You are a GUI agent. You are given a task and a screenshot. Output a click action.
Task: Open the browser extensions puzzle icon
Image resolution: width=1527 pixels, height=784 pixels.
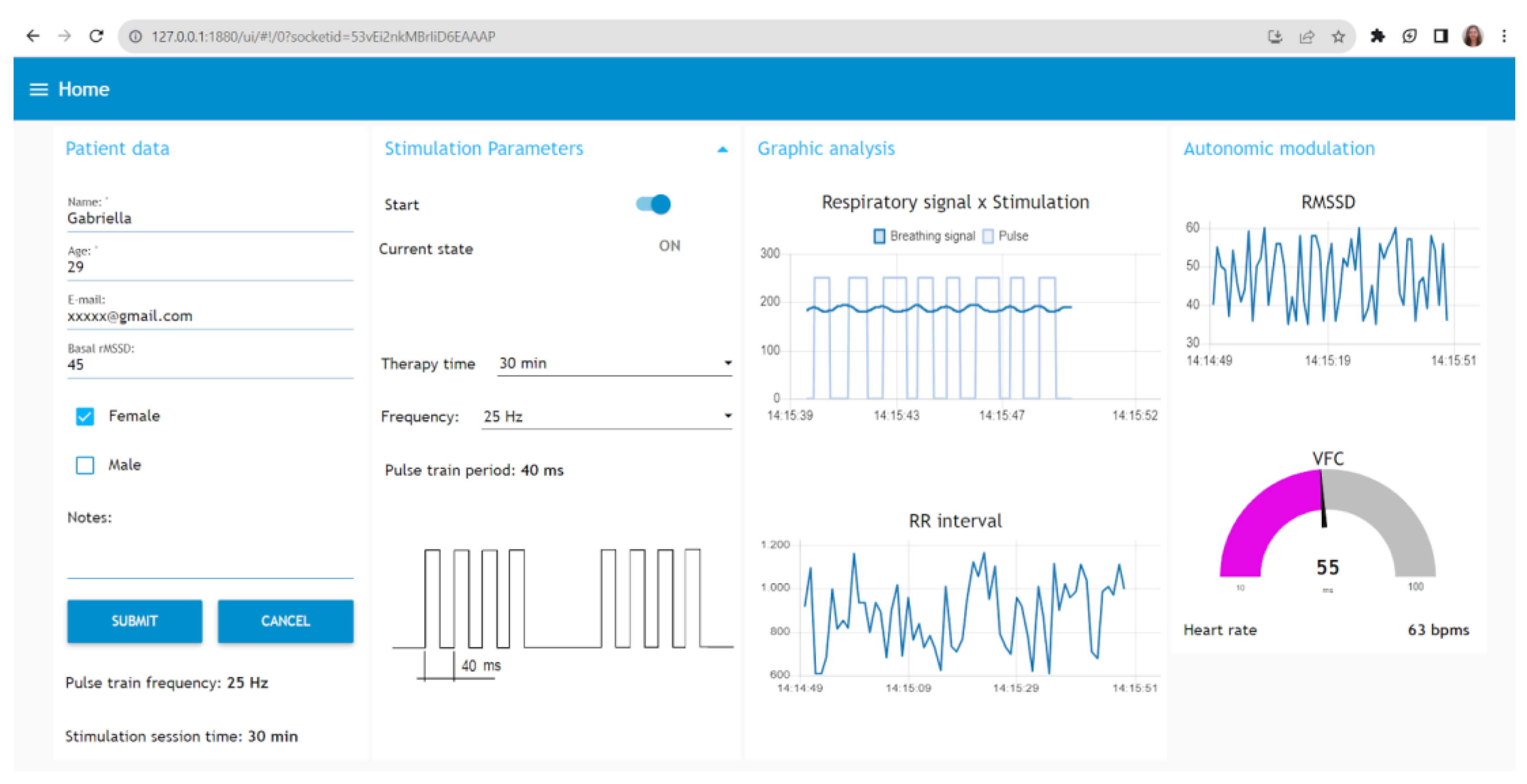pos(1378,36)
